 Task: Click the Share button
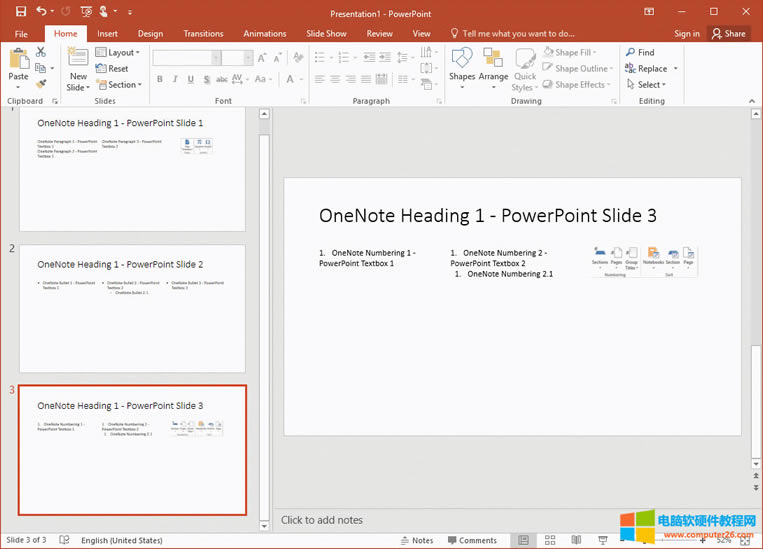(728, 34)
